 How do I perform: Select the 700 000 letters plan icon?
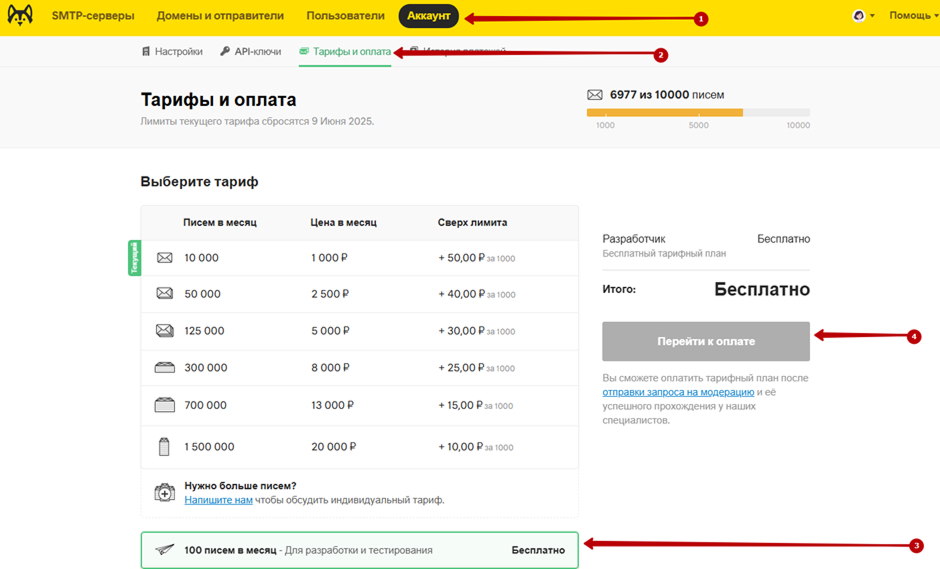coord(165,405)
